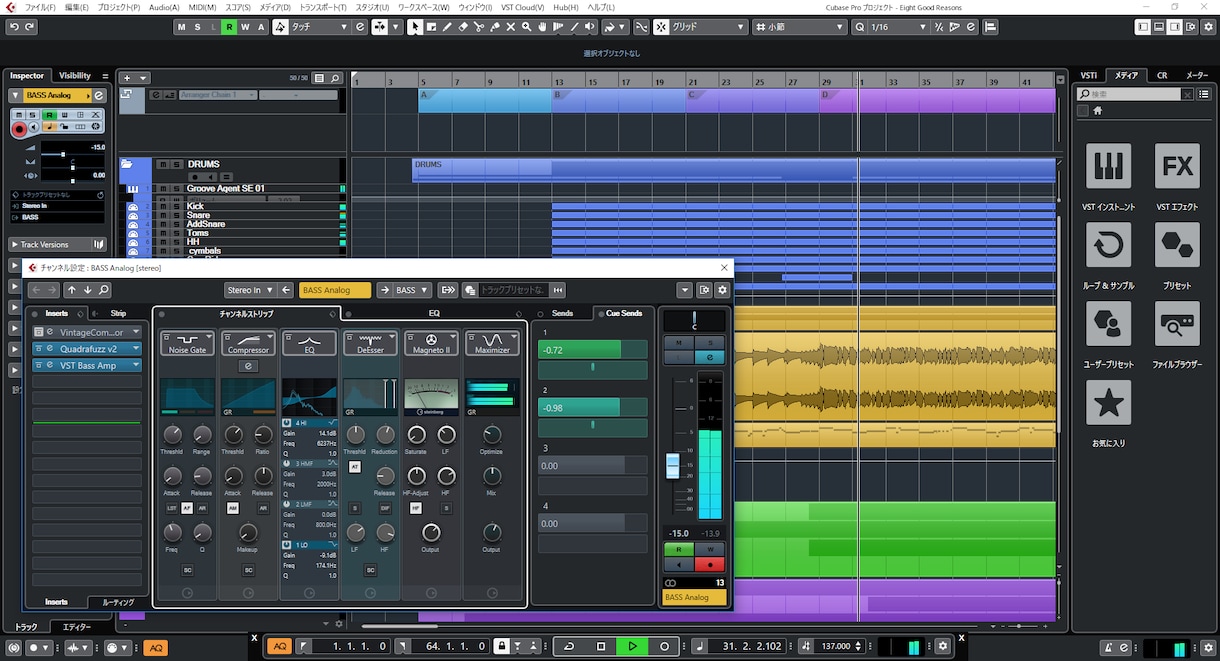Toggle green Read R automation button in toolbar

coord(229,27)
